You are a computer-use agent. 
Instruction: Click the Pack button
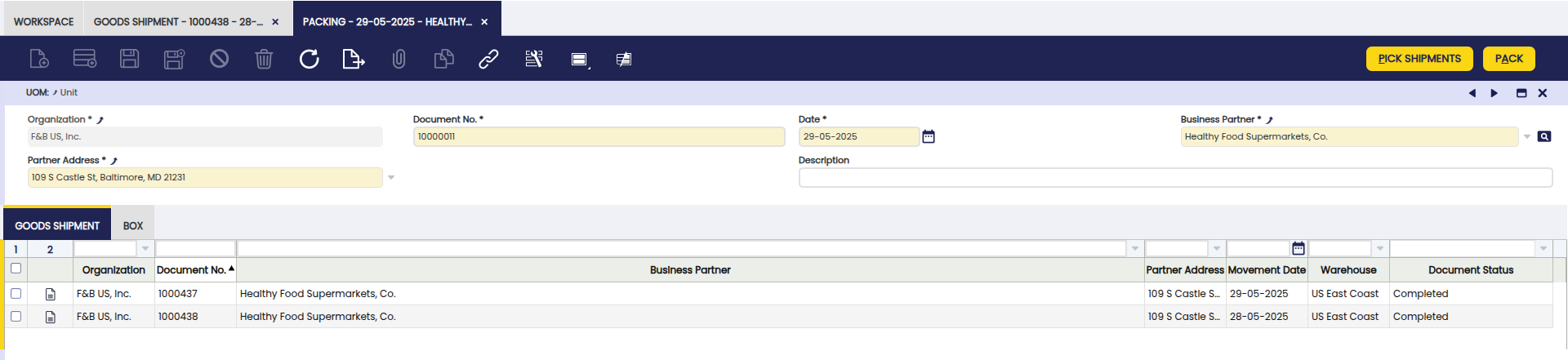[1508, 59]
